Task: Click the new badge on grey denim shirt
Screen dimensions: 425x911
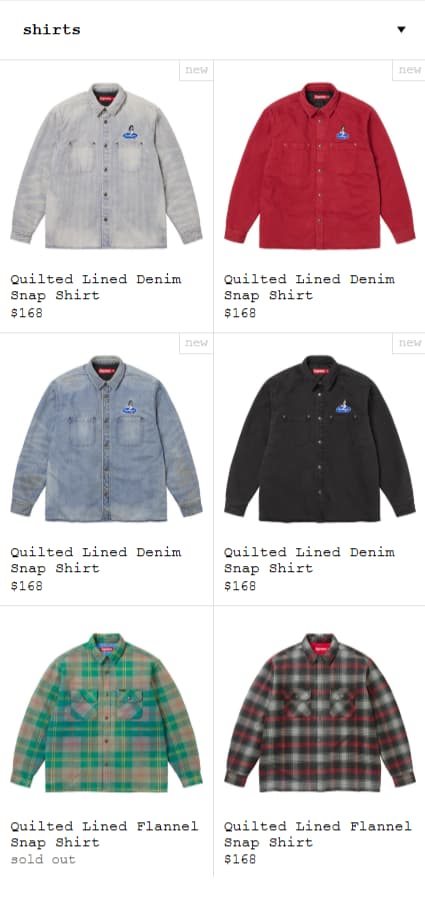Action: [x=196, y=70]
